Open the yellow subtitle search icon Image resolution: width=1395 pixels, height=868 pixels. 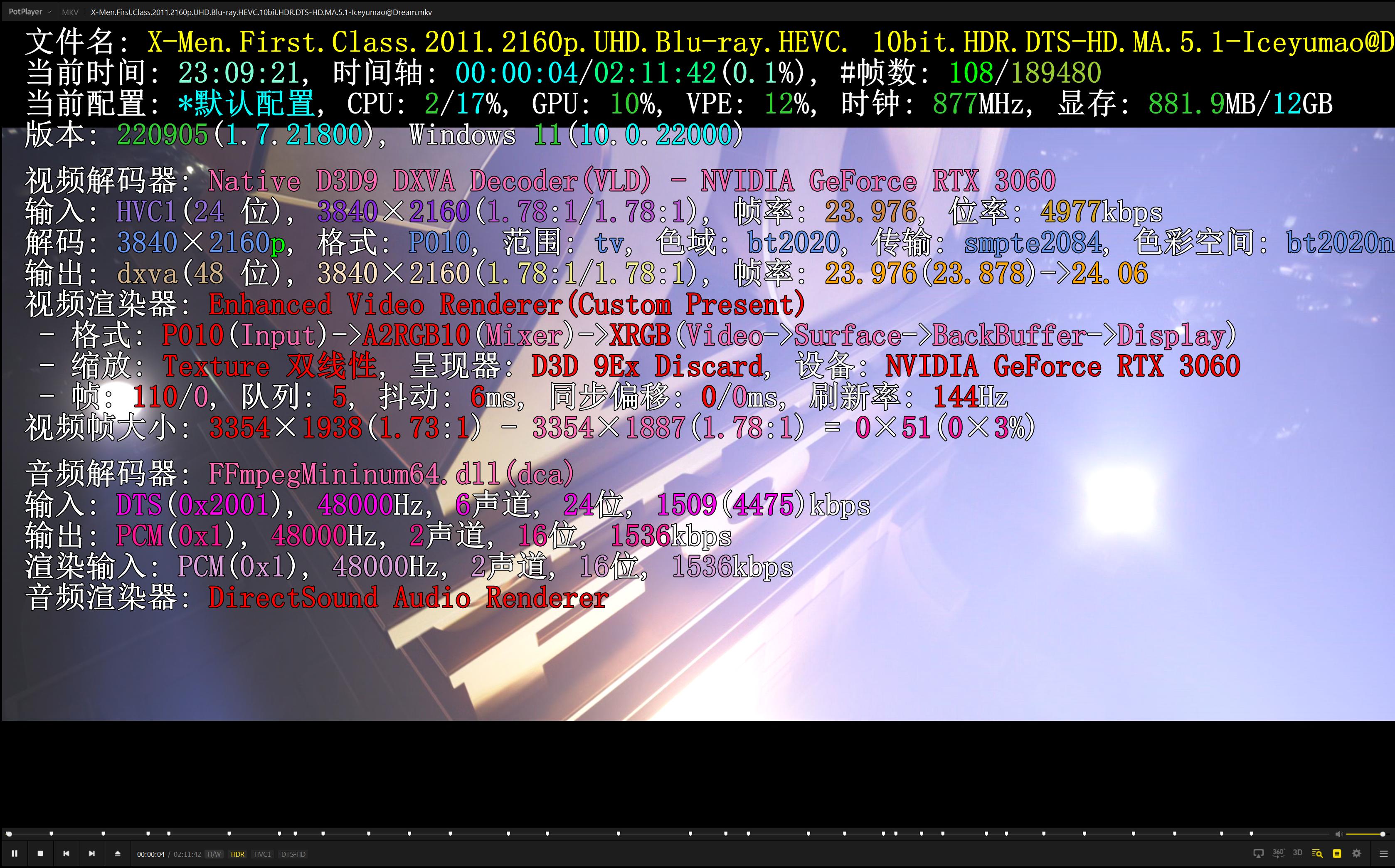(x=1318, y=853)
